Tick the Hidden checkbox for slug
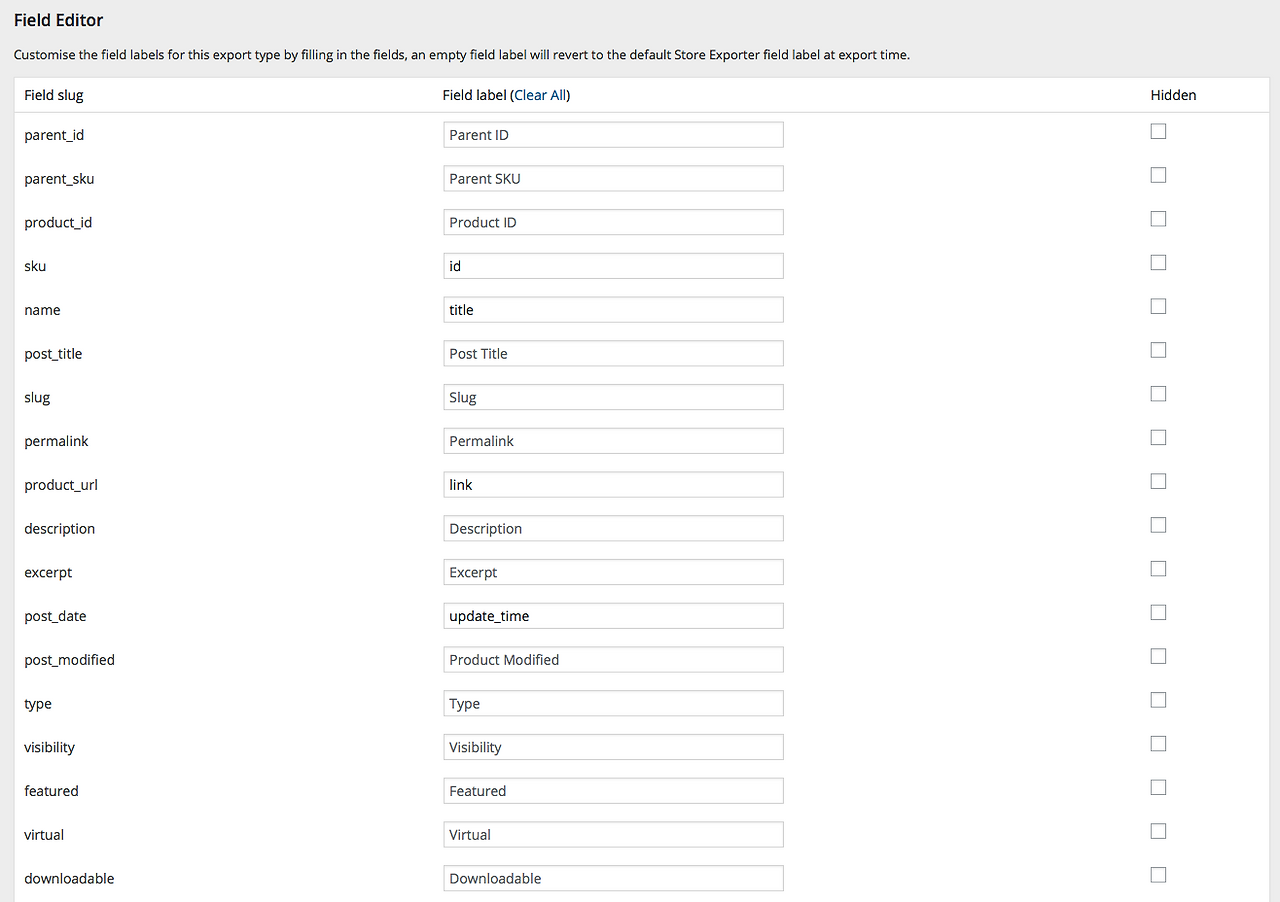The height and width of the screenshot is (902, 1280). point(1158,394)
